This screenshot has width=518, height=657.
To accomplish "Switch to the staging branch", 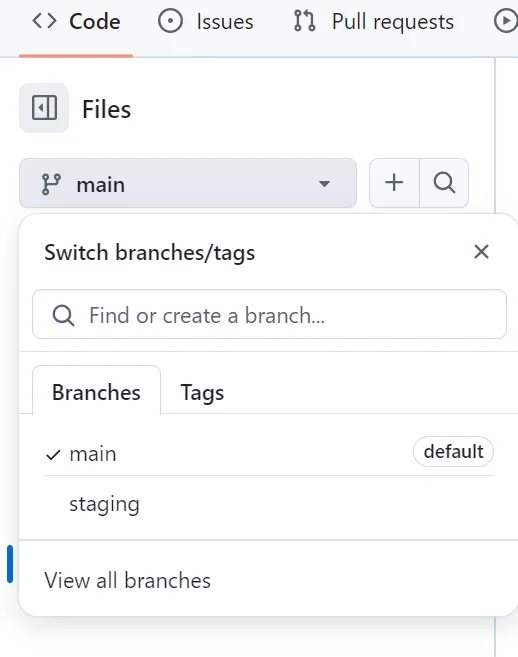I will [x=269, y=504].
